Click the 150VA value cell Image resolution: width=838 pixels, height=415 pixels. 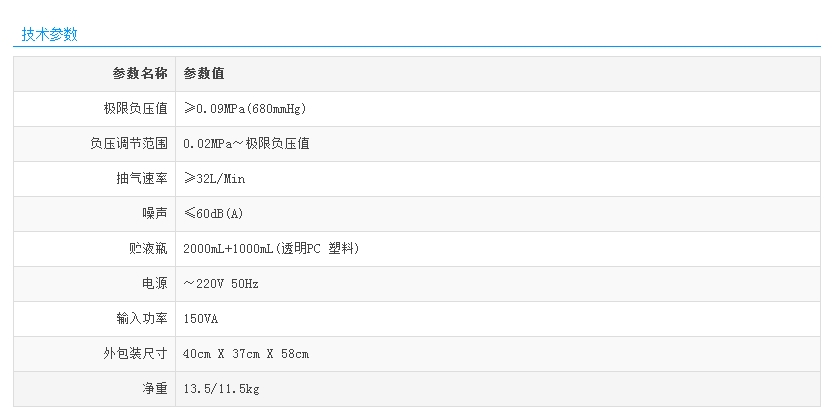click(x=201, y=318)
